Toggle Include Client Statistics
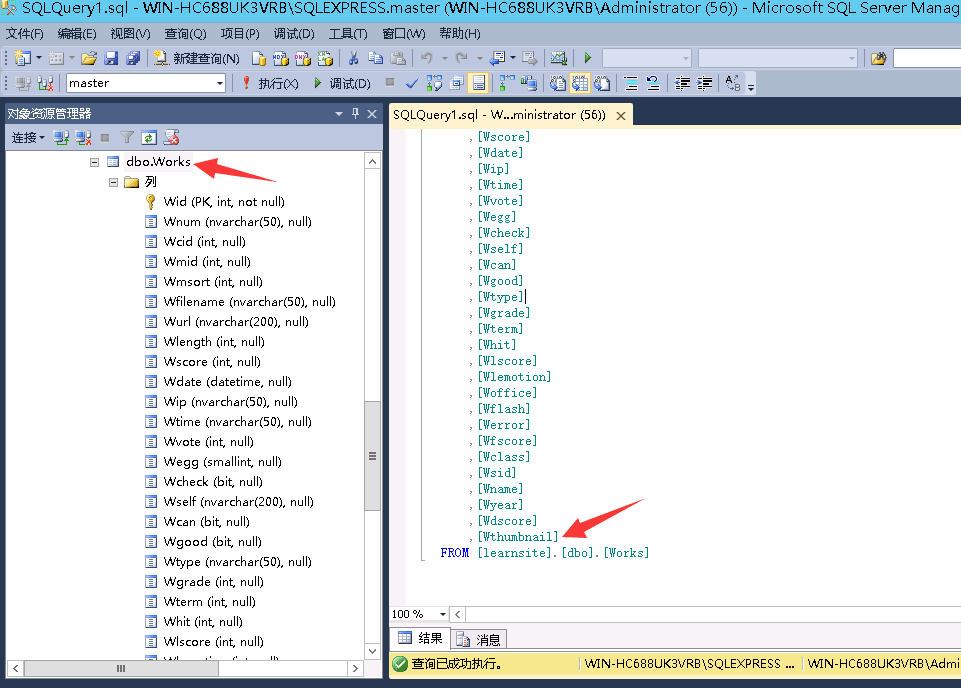The image size is (961, 688). tap(529, 83)
